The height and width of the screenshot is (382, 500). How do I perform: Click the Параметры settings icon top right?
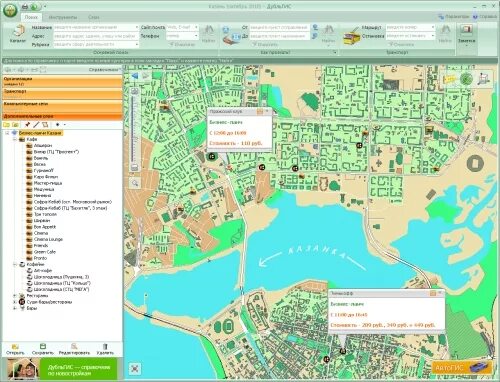coord(441,16)
